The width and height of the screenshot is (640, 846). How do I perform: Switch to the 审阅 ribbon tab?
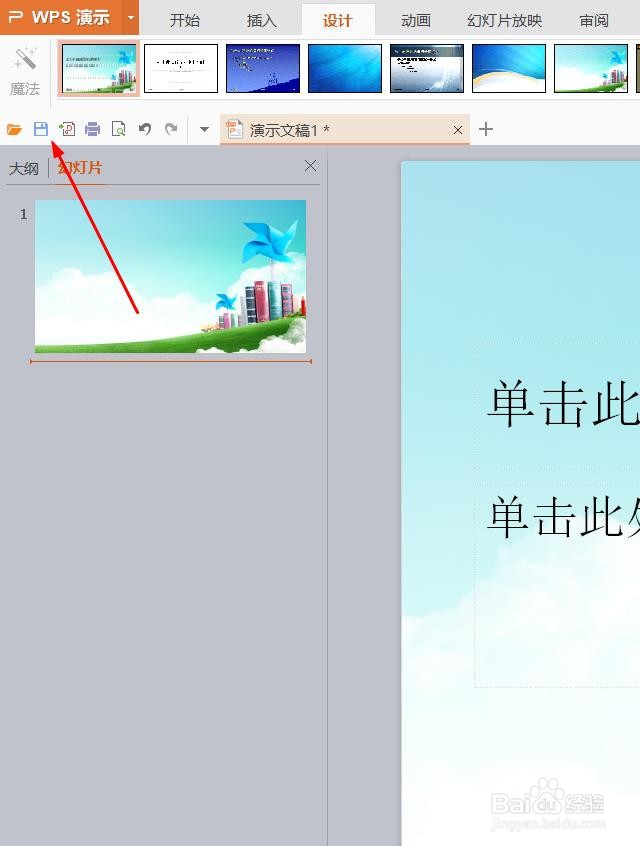594,21
